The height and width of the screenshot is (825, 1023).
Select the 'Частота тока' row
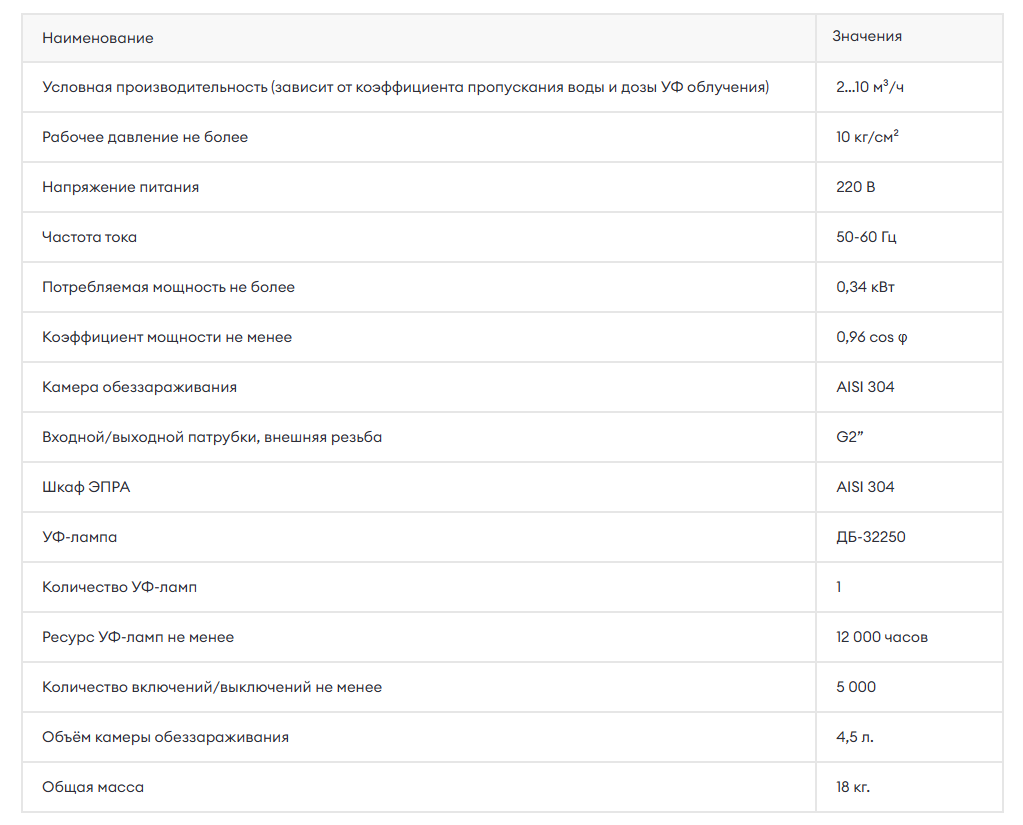coord(512,237)
